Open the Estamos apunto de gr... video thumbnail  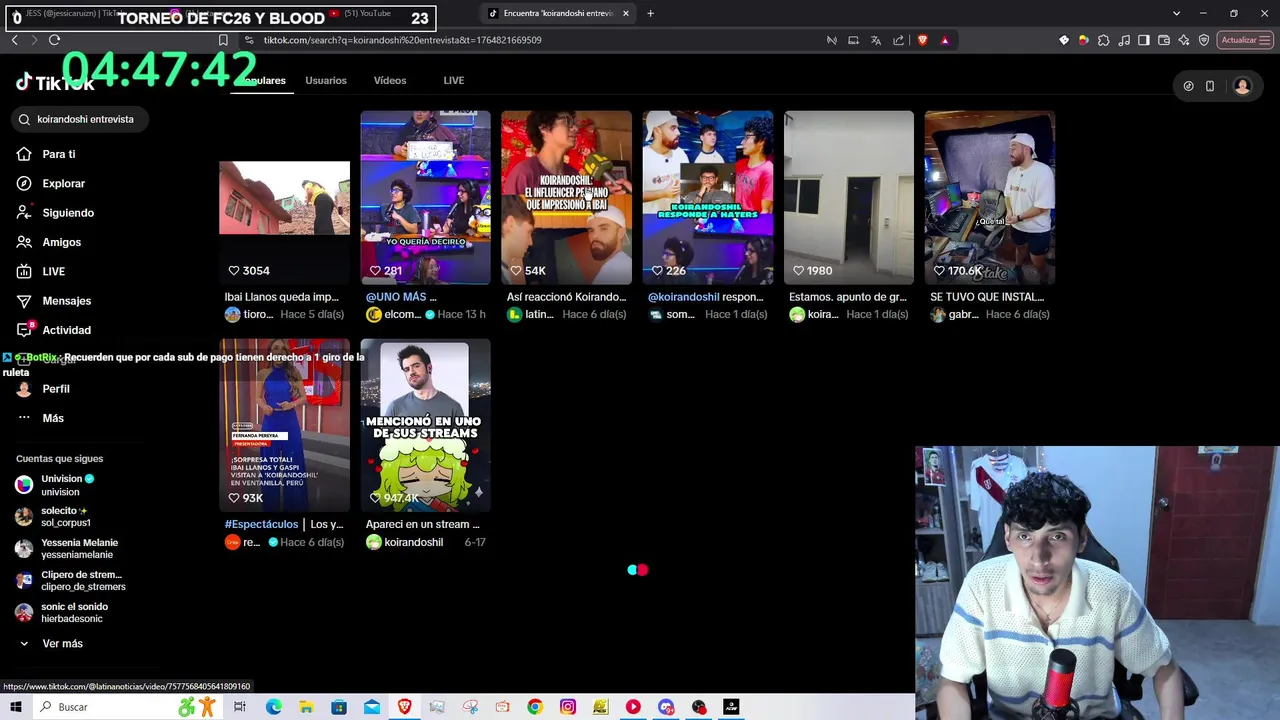click(848, 198)
